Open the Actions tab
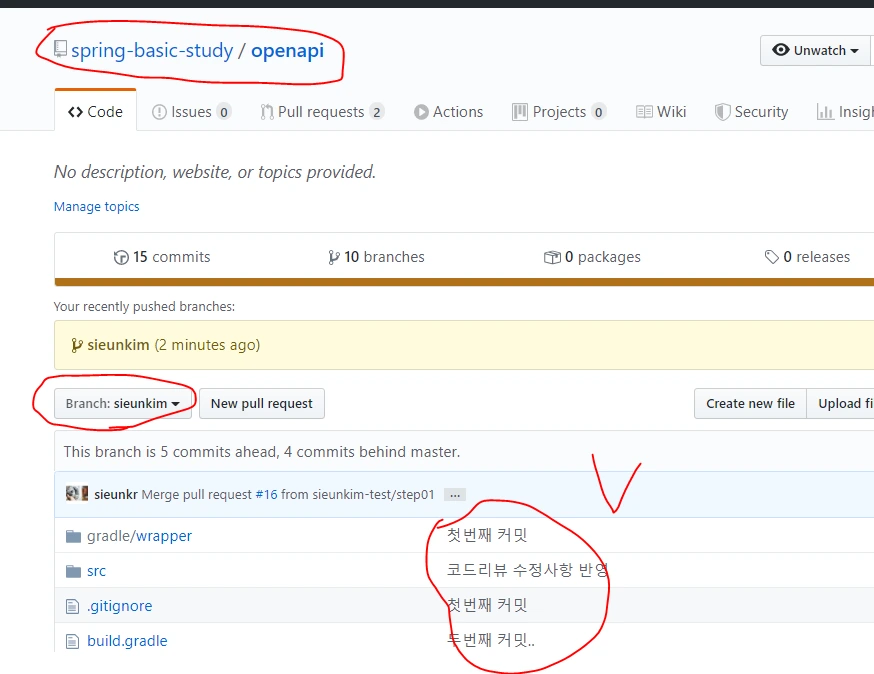The width and height of the screenshot is (874, 674). pos(448,112)
